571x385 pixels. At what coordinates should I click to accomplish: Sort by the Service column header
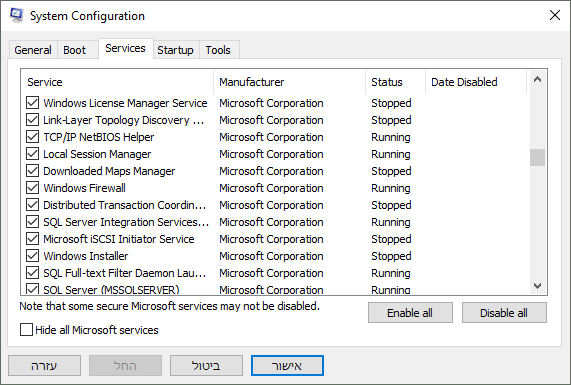pyautogui.click(x=117, y=82)
